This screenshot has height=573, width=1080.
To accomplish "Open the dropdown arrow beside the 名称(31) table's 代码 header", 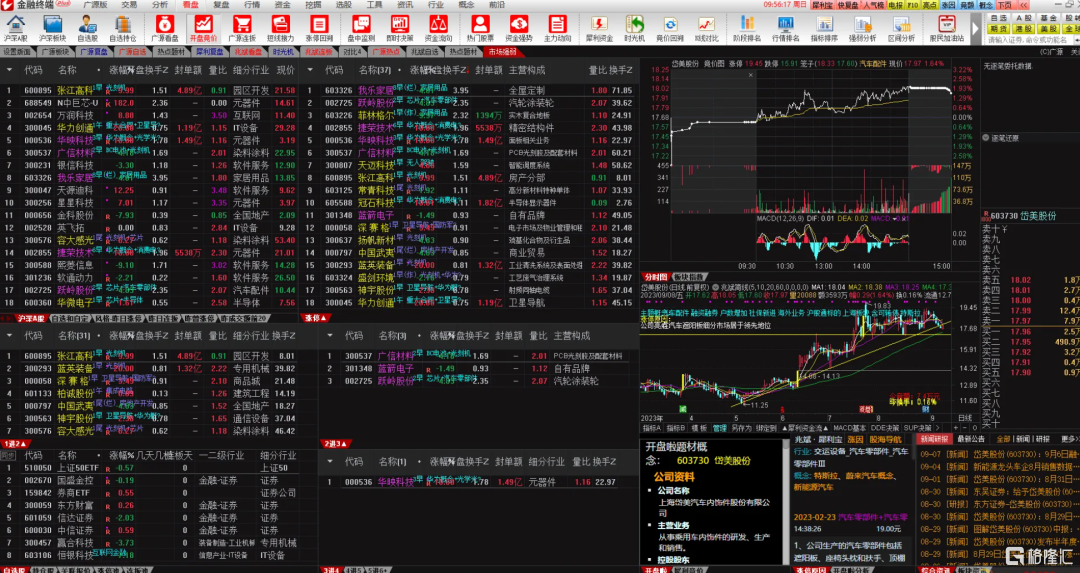I will [9, 336].
